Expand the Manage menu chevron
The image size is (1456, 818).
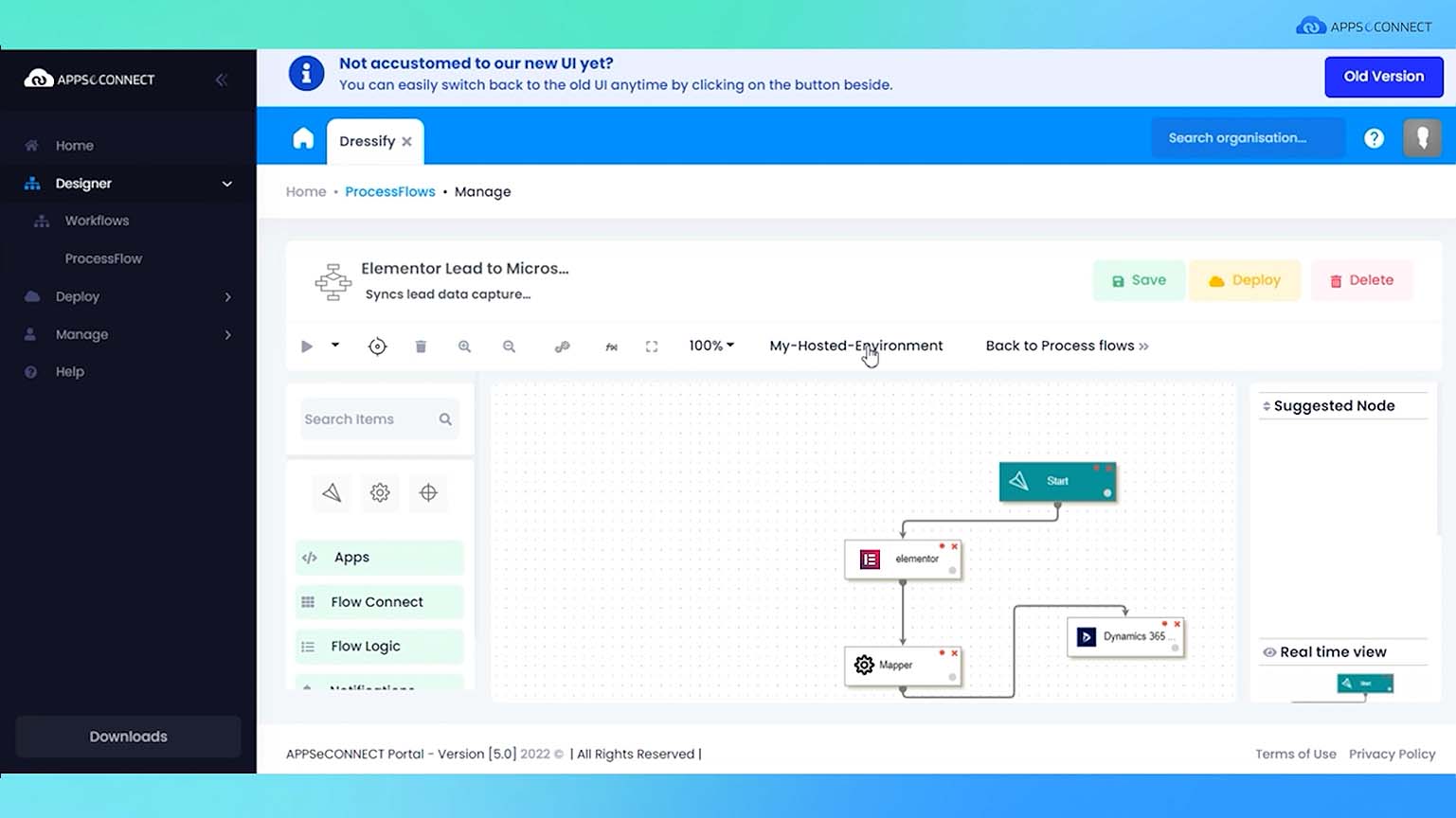click(x=227, y=335)
